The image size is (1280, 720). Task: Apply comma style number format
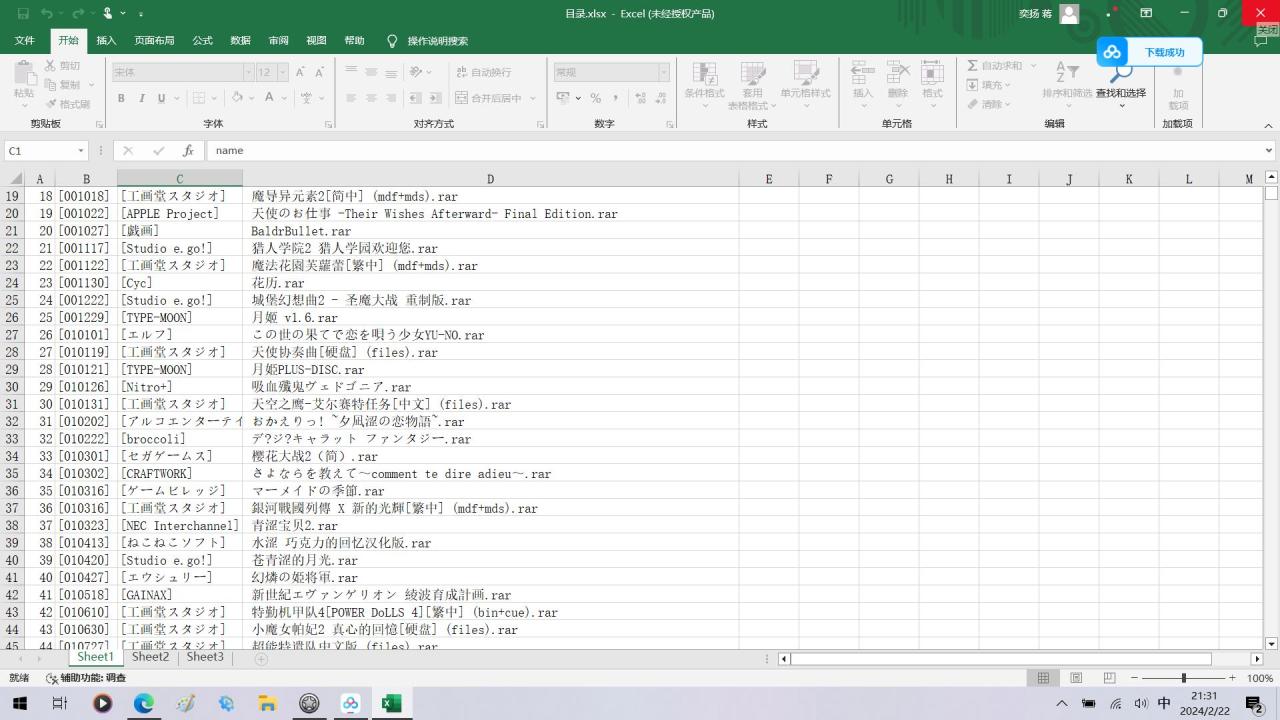616,98
